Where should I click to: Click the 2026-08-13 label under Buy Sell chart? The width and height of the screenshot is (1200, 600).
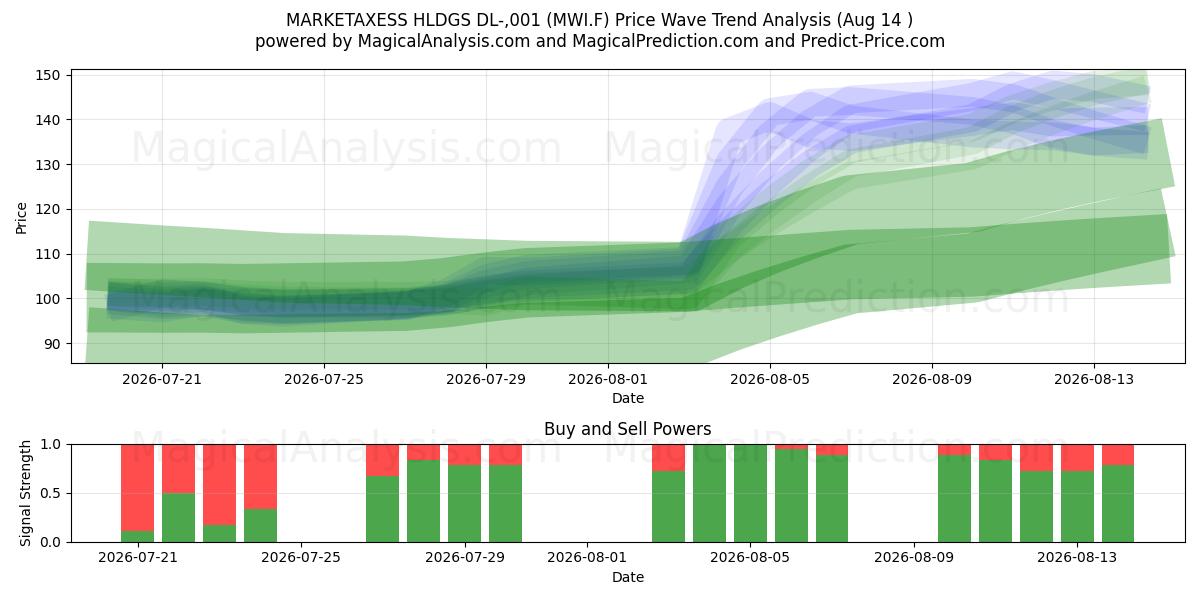coord(1077,558)
